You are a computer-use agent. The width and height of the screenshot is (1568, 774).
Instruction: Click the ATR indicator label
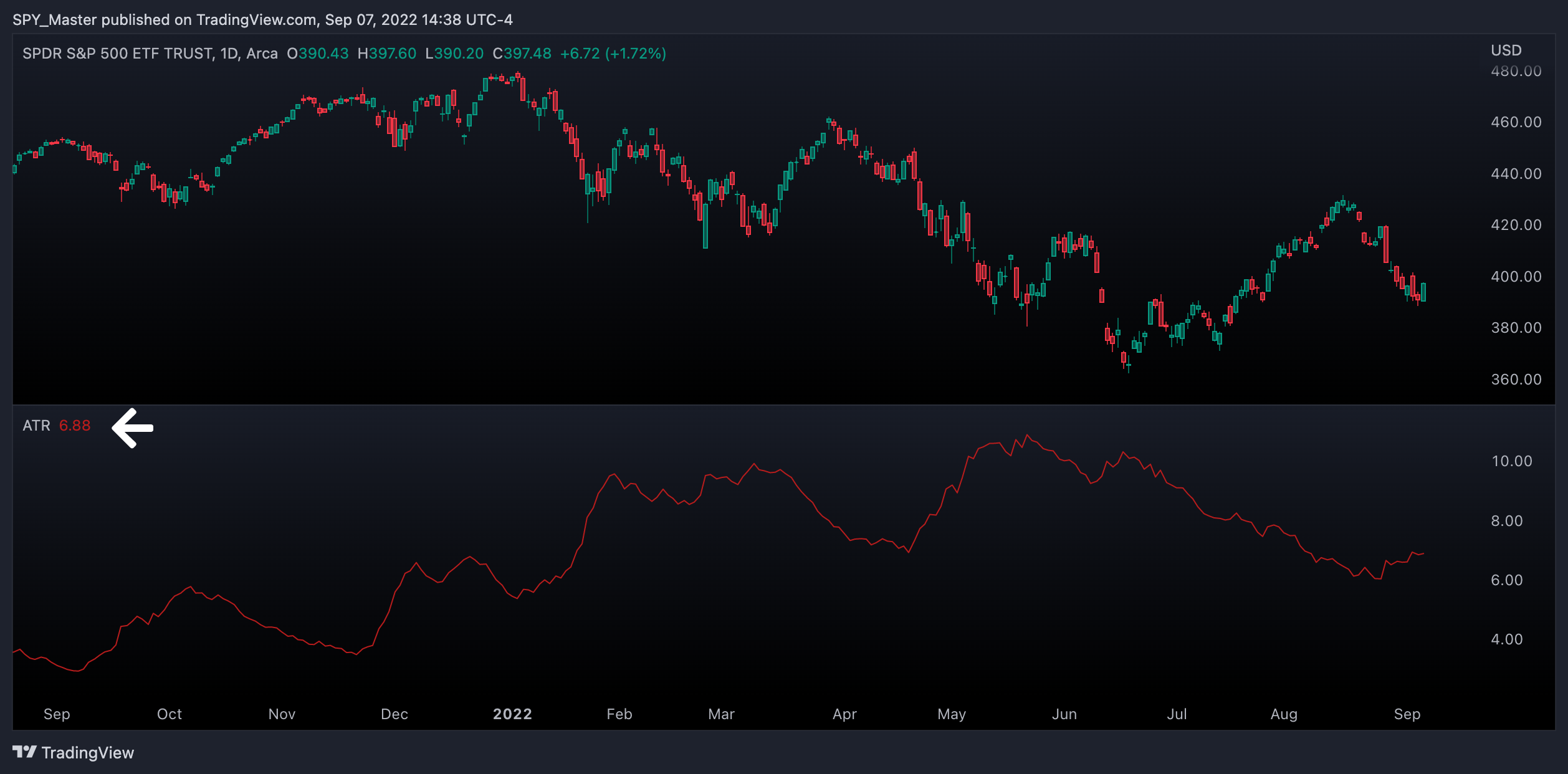(x=36, y=426)
